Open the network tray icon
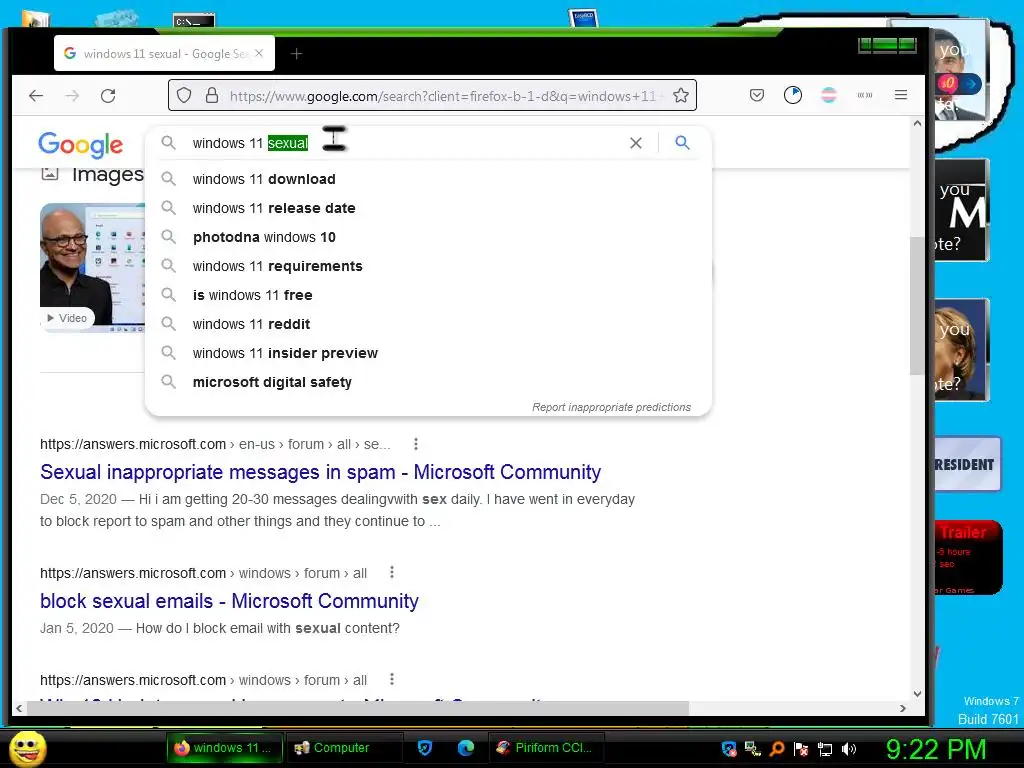 click(x=825, y=749)
